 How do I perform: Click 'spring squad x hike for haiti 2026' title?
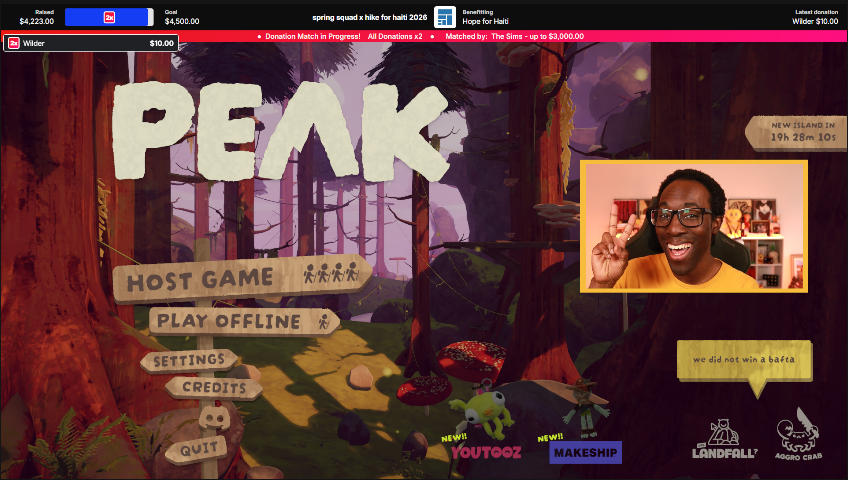[369, 17]
